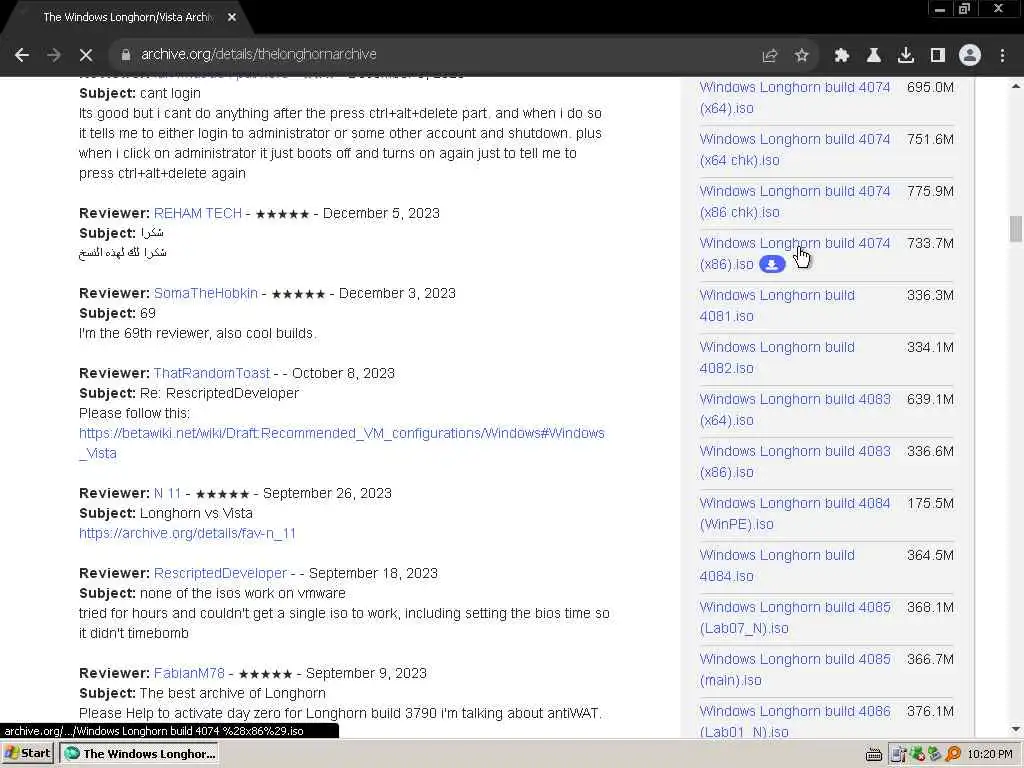Open archive.org/details/fav-n_11 link
1024x768 pixels.
pos(187,534)
